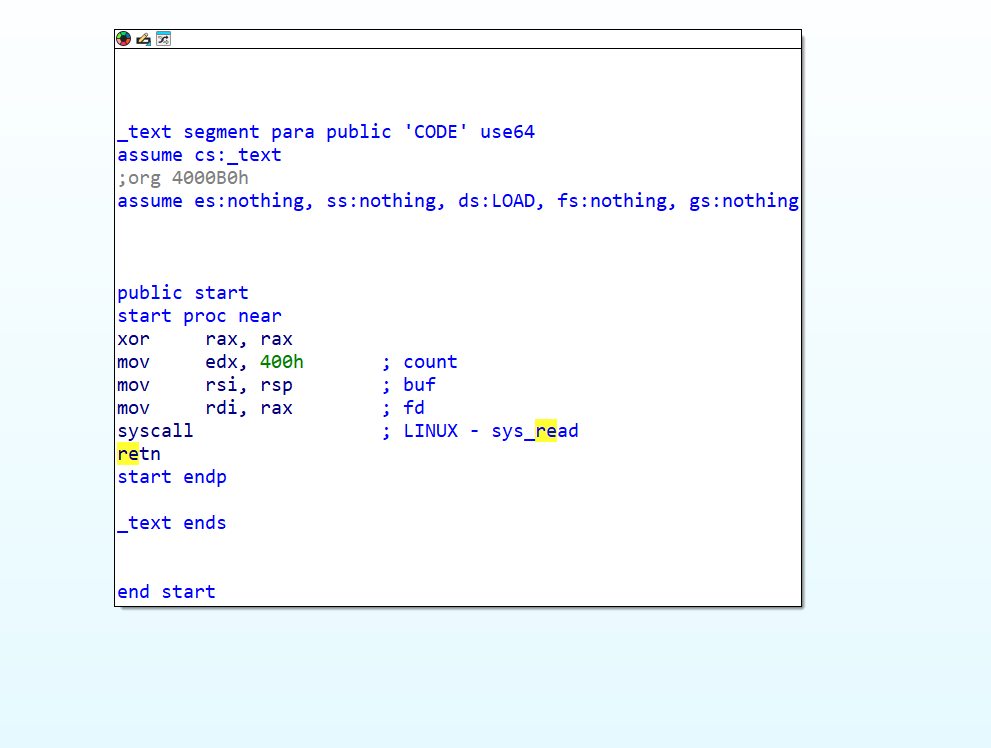Click the edit node pencil icon

143,39
